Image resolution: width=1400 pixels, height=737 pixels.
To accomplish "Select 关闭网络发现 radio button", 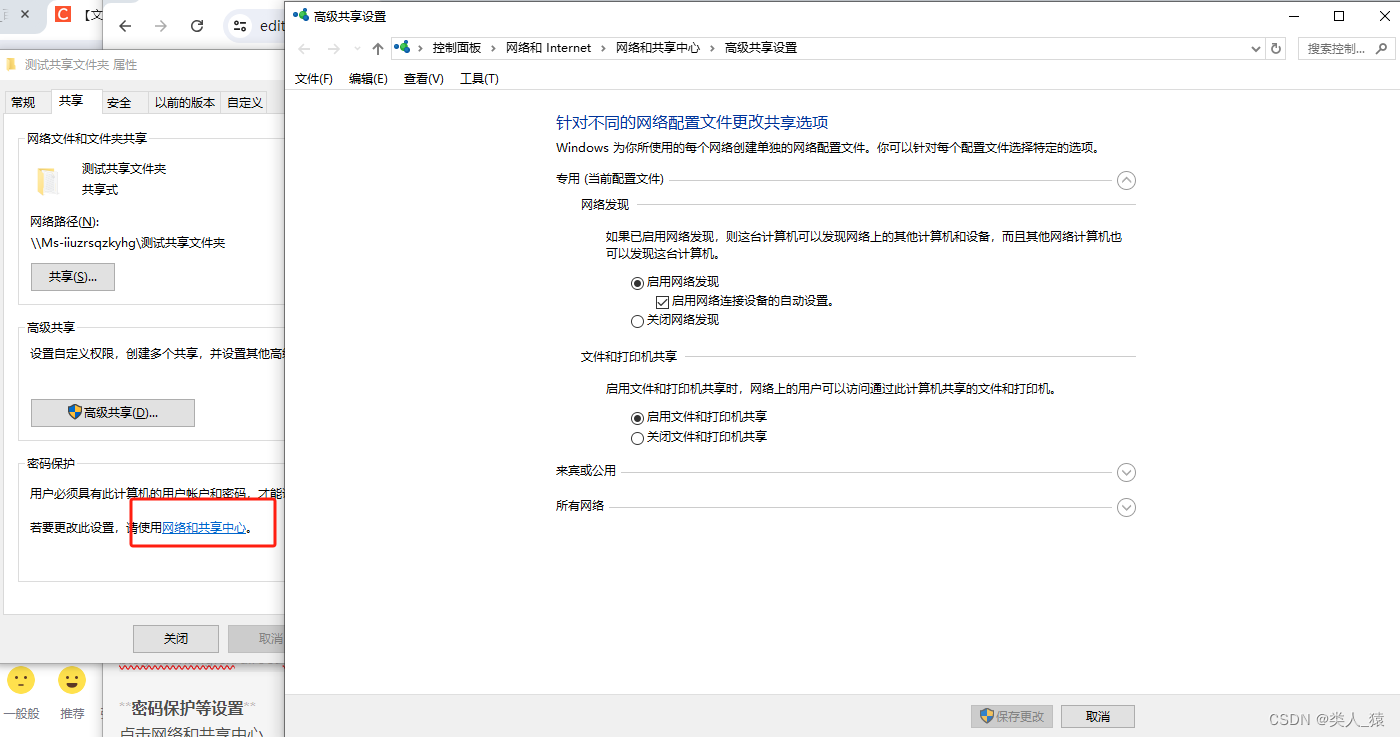I will point(638,321).
